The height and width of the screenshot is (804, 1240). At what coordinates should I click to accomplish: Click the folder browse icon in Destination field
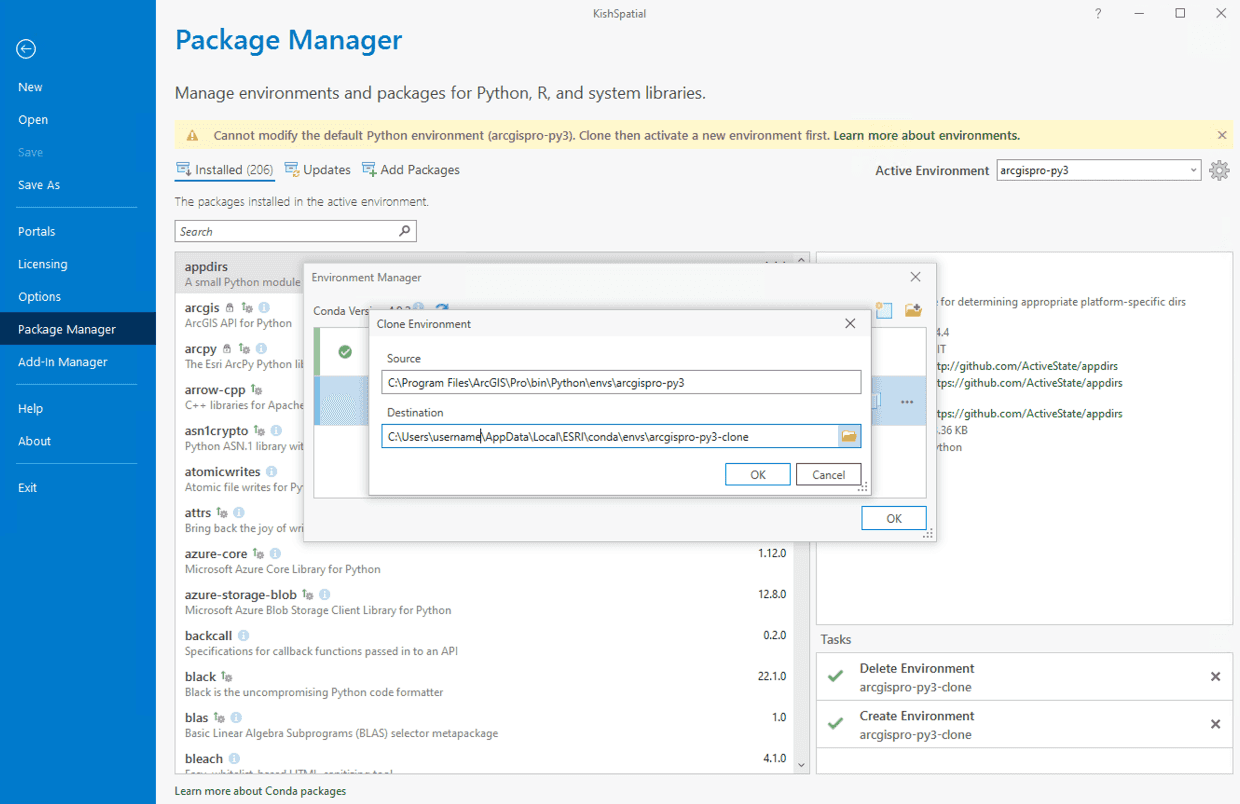point(849,436)
